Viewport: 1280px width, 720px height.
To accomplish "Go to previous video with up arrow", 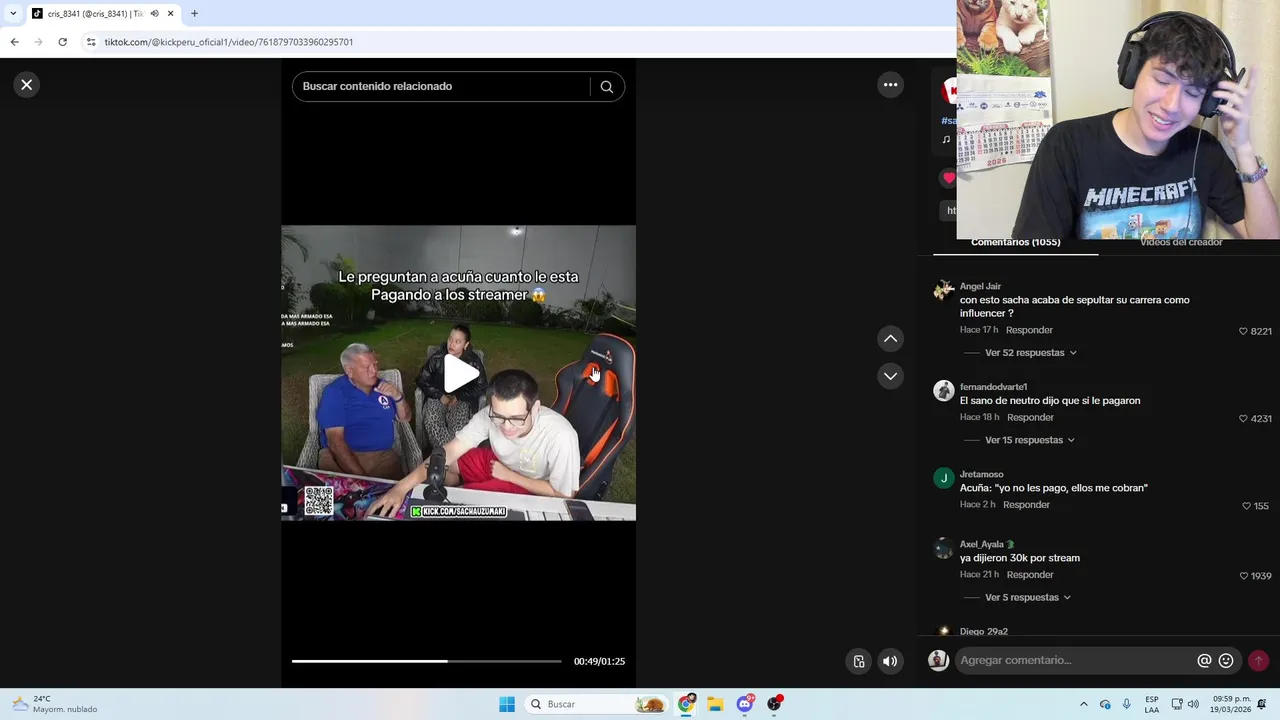I will (890, 339).
